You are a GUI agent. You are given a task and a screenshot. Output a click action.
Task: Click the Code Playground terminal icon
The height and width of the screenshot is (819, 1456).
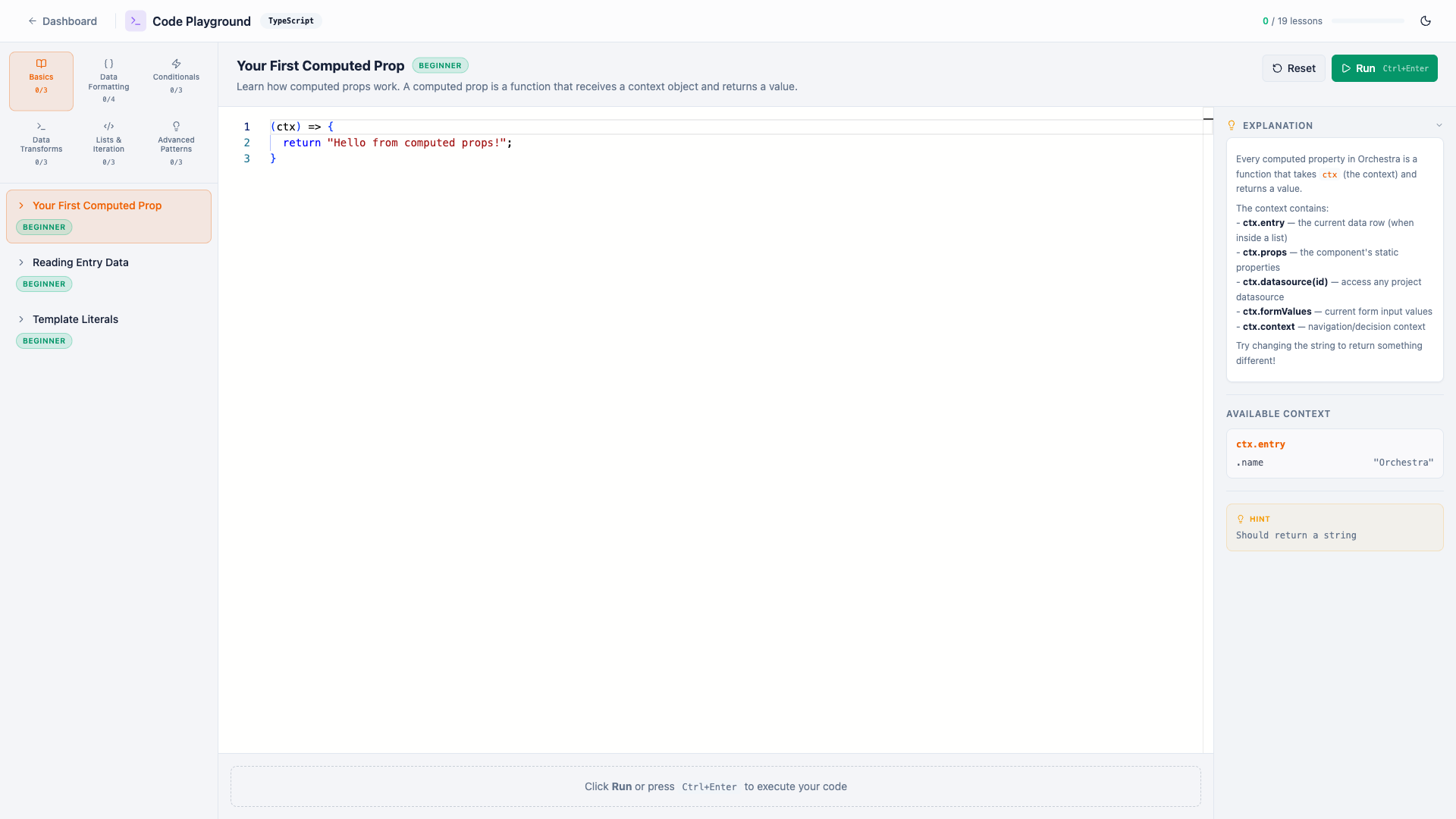coord(135,20)
